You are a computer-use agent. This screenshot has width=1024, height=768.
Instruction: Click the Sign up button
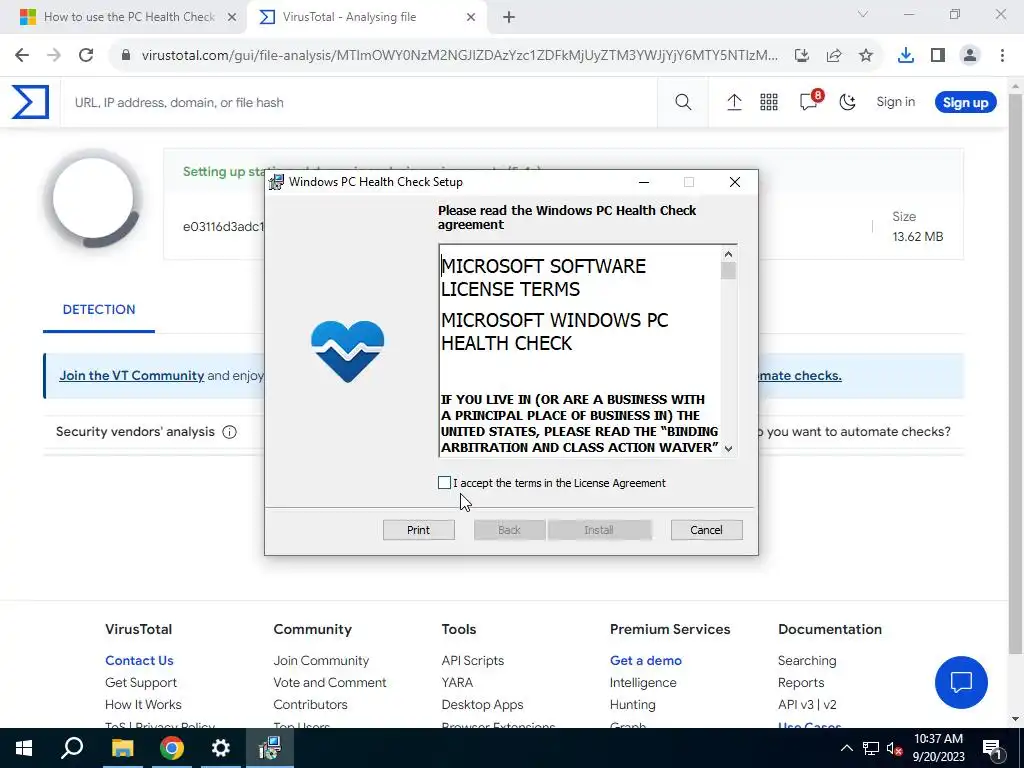coord(965,103)
